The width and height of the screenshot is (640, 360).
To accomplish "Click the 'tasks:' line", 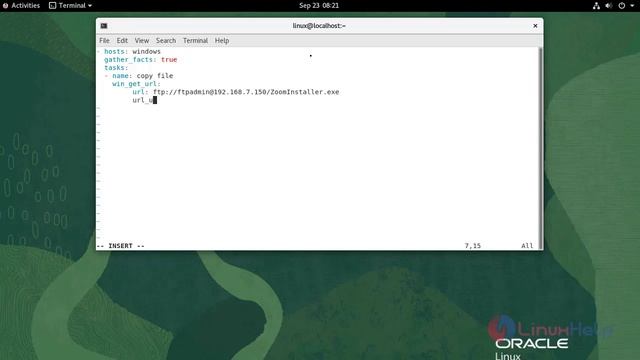I will (x=116, y=68).
